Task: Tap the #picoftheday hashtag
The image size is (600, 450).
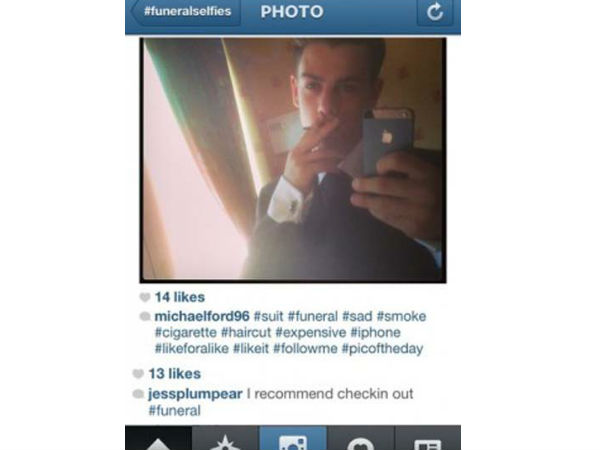Action: click(x=382, y=349)
